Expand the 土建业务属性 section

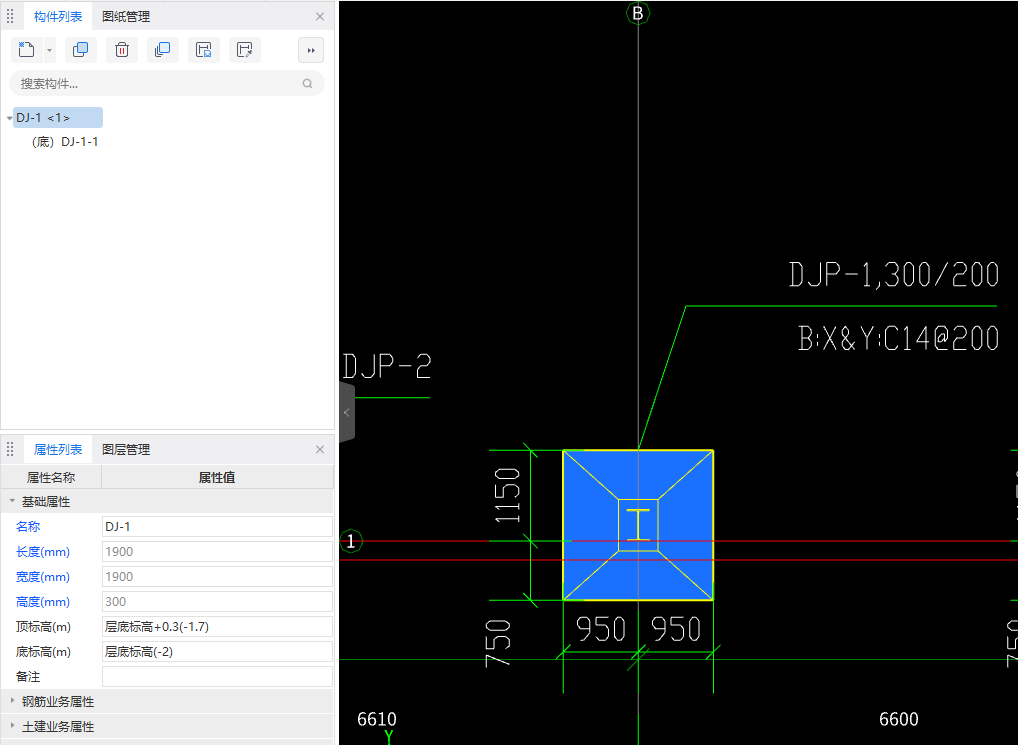(x=12, y=726)
